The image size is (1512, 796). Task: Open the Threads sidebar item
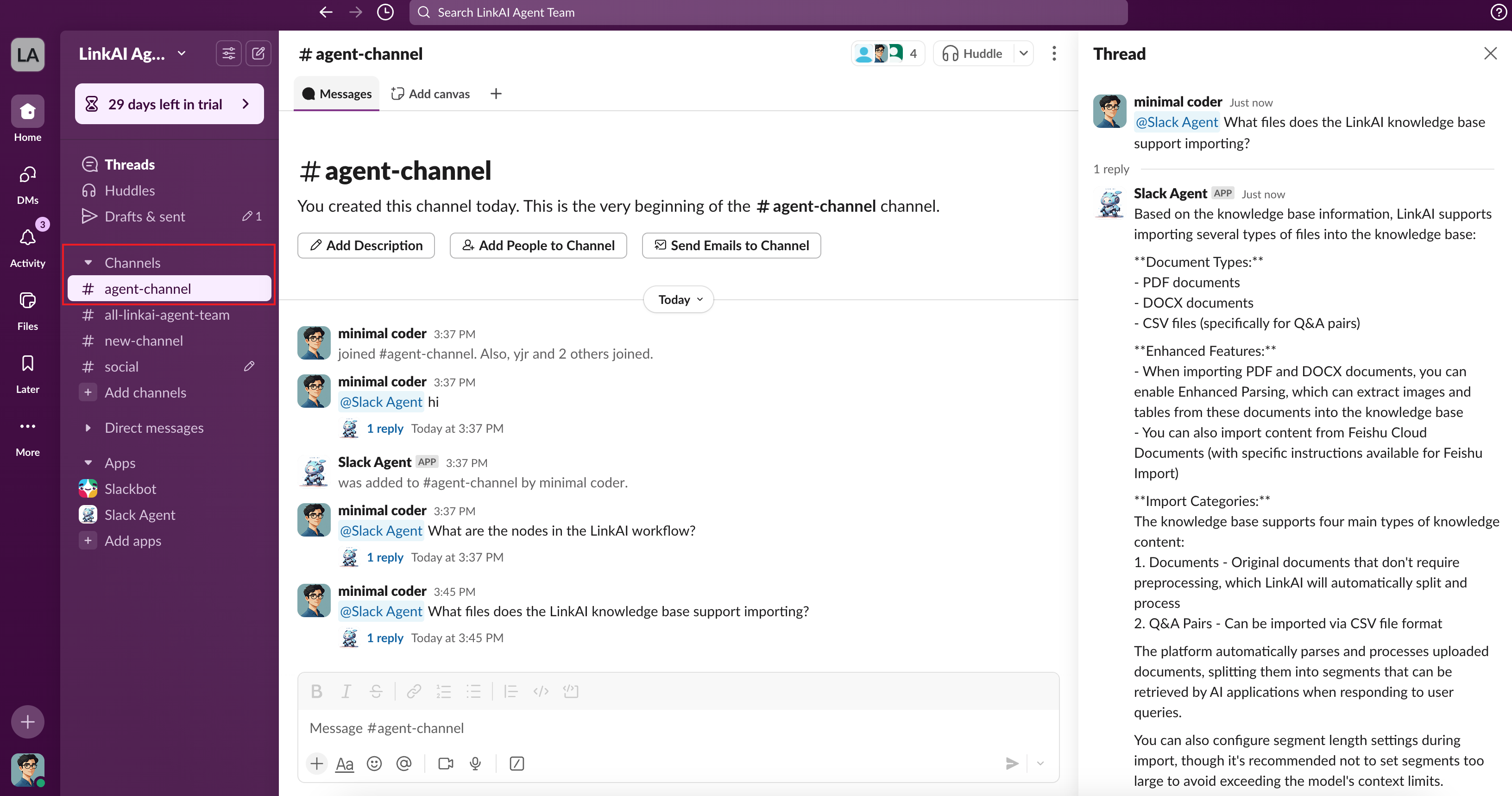click(x=129, y=164)
